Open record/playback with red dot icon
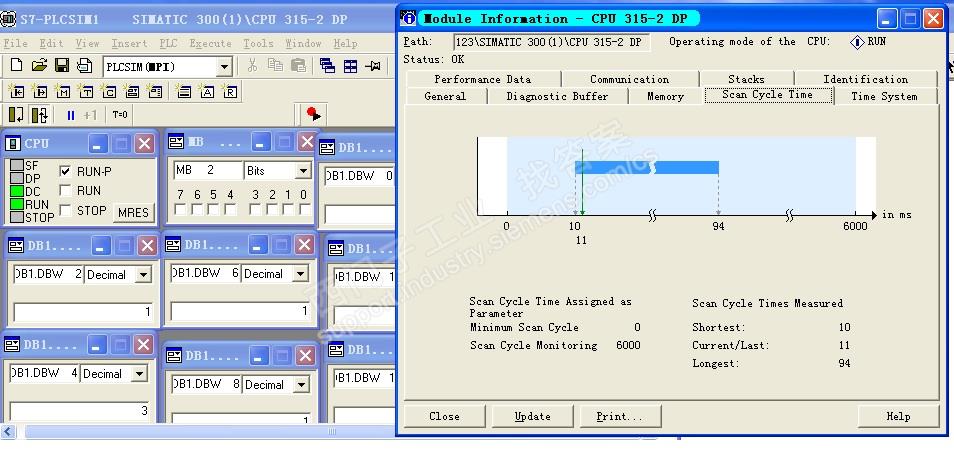This screenshot has width=954, height=462. 314,113
